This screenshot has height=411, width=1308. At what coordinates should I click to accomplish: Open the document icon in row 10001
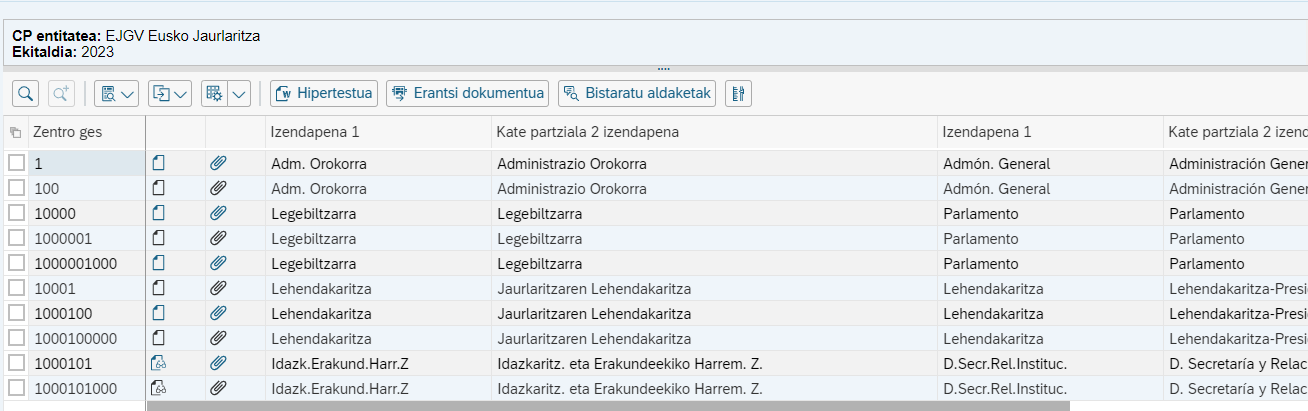coord(158,288)
